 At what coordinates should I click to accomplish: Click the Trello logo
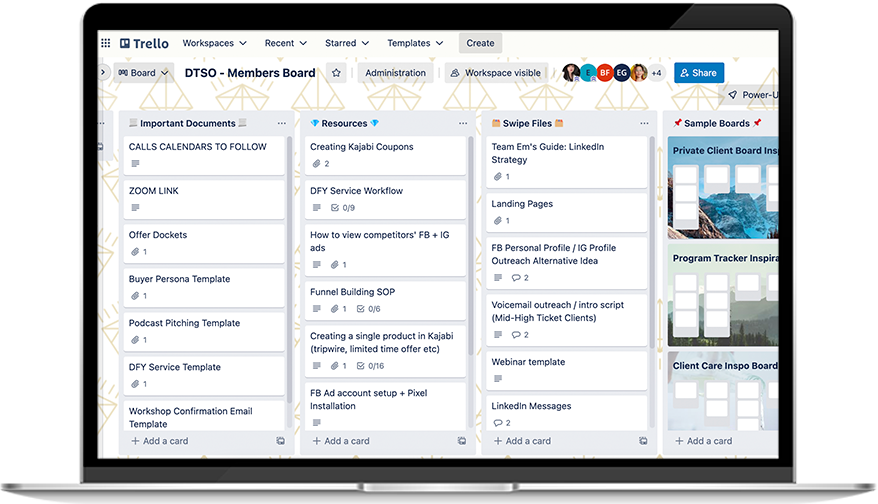click(x=144, y=43)
